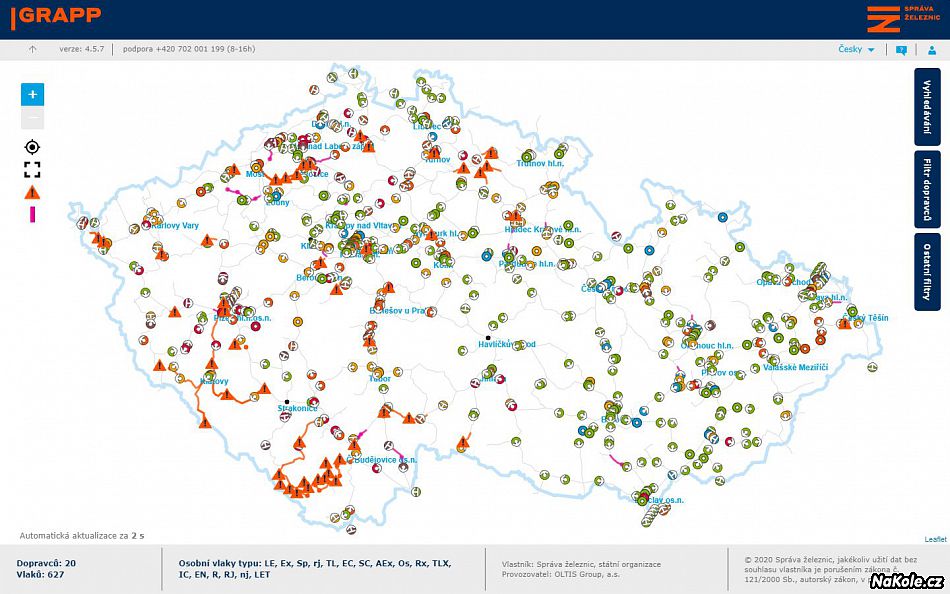Toggle warning triangle layer in left controls
Screen dimensions: 950x594
pos(32,192)
